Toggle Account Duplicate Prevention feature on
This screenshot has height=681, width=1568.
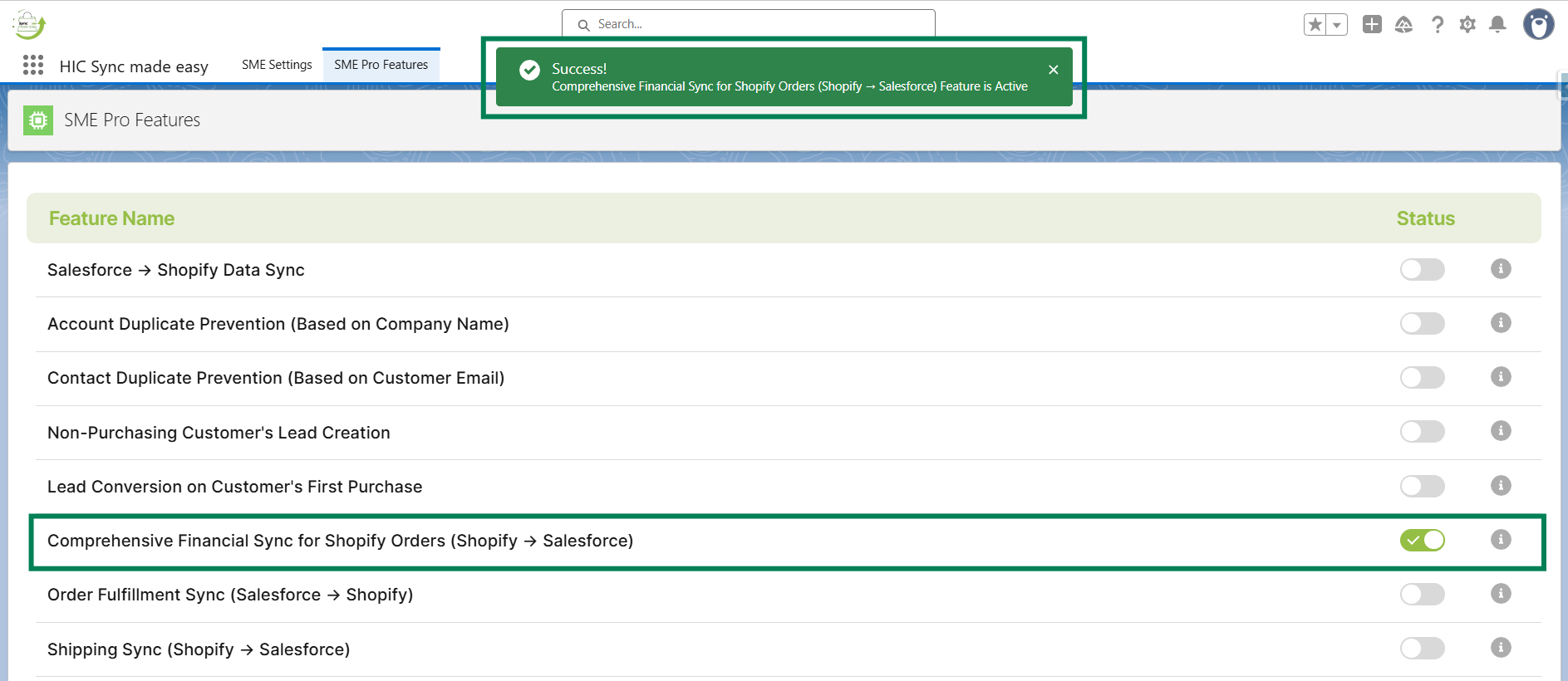click(x=1423, y=323)
